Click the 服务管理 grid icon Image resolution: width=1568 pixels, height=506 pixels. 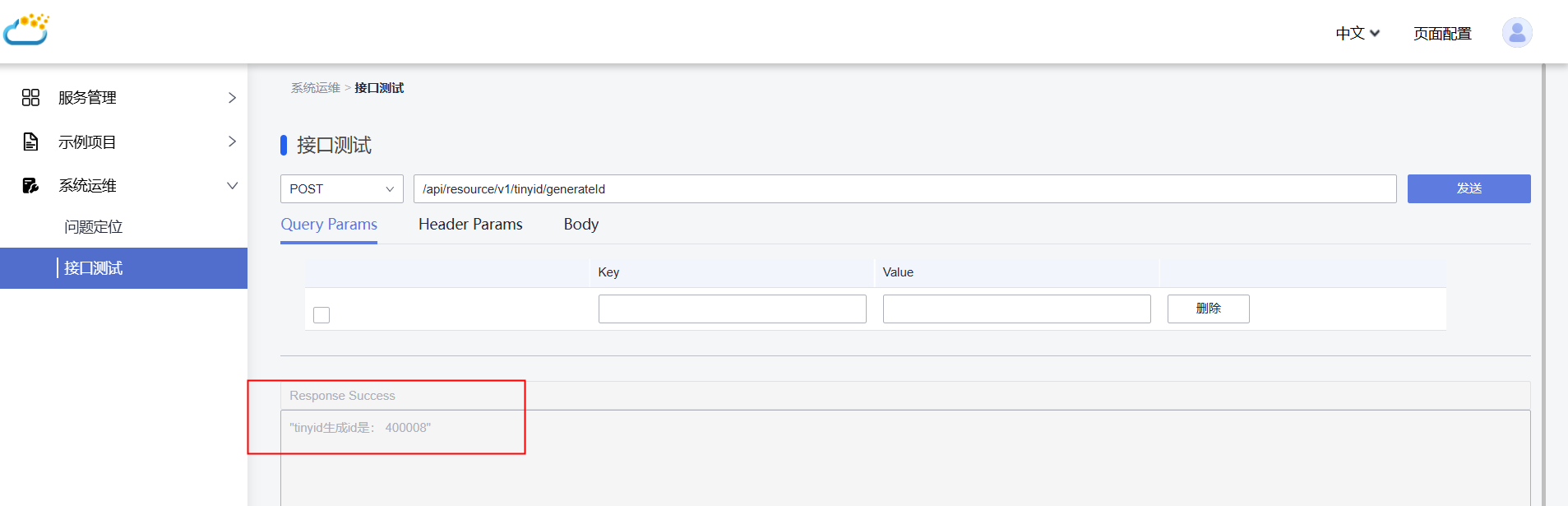30,98
